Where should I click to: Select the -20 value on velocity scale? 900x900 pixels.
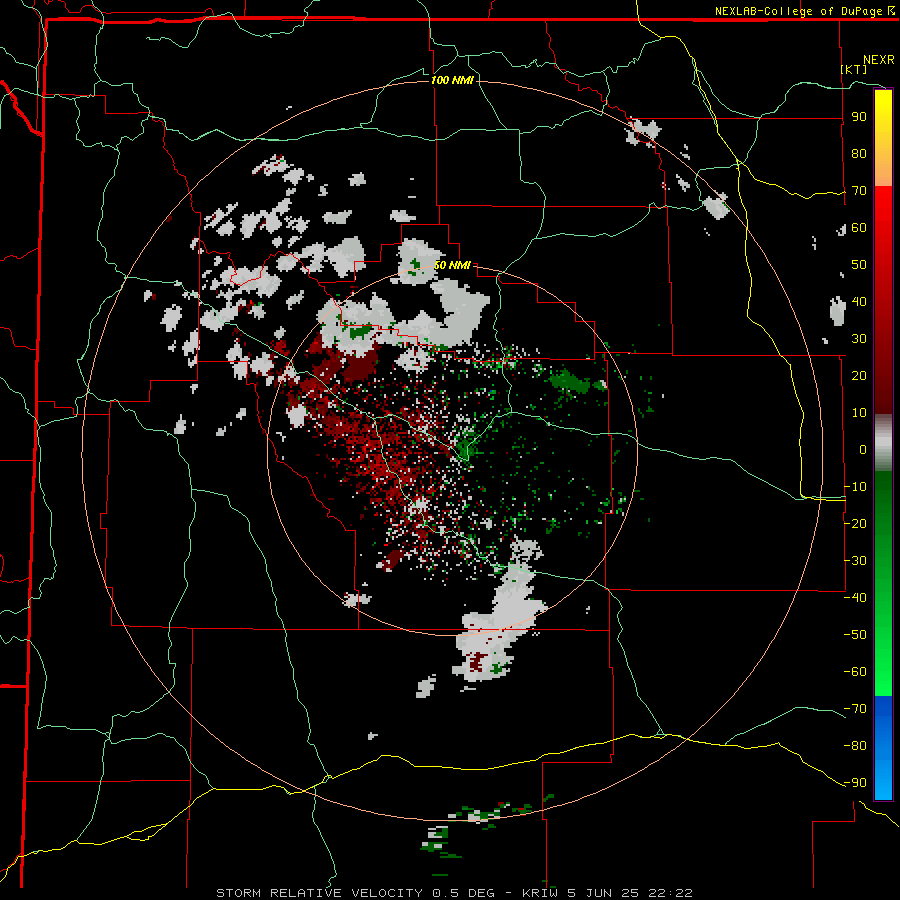click(855, 523)
